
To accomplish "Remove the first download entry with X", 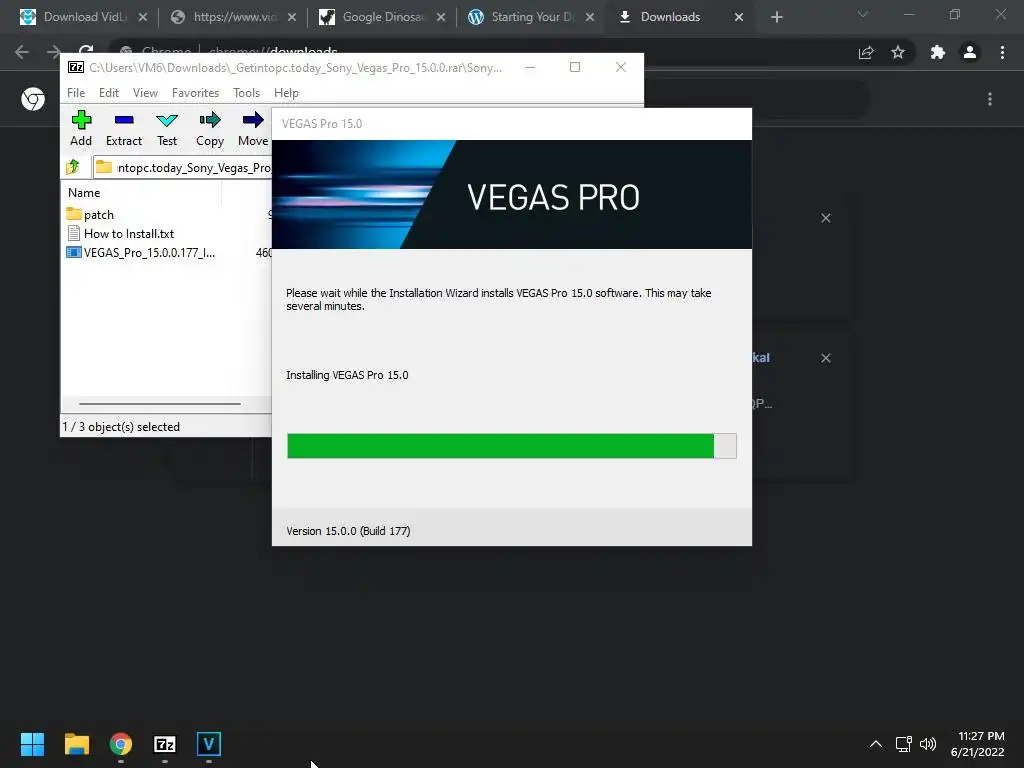I will [x=825, y=218].
